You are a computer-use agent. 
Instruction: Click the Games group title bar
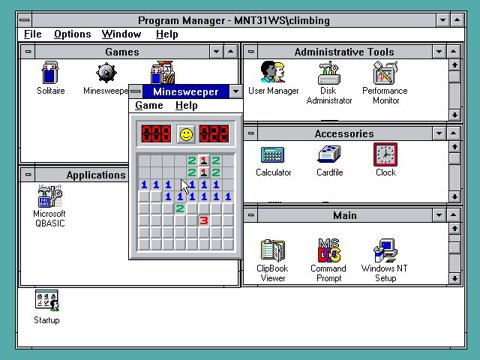[122, 52]
